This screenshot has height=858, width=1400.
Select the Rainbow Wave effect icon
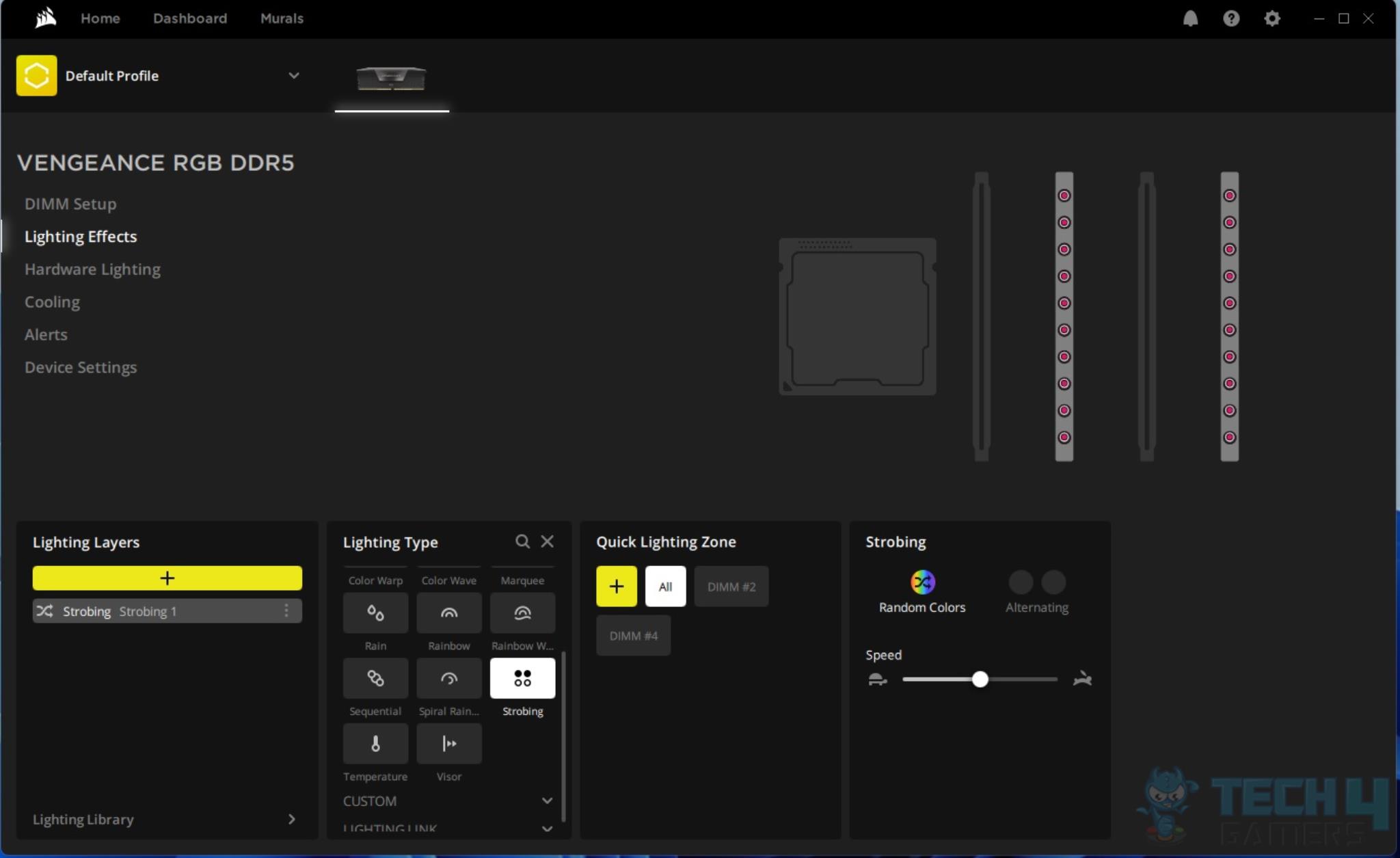522,613
